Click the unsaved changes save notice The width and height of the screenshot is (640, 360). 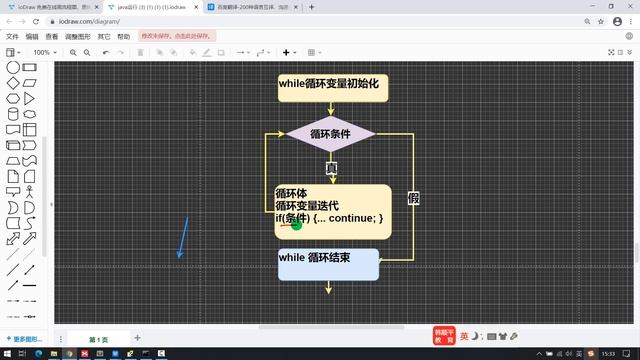(177, 36)
